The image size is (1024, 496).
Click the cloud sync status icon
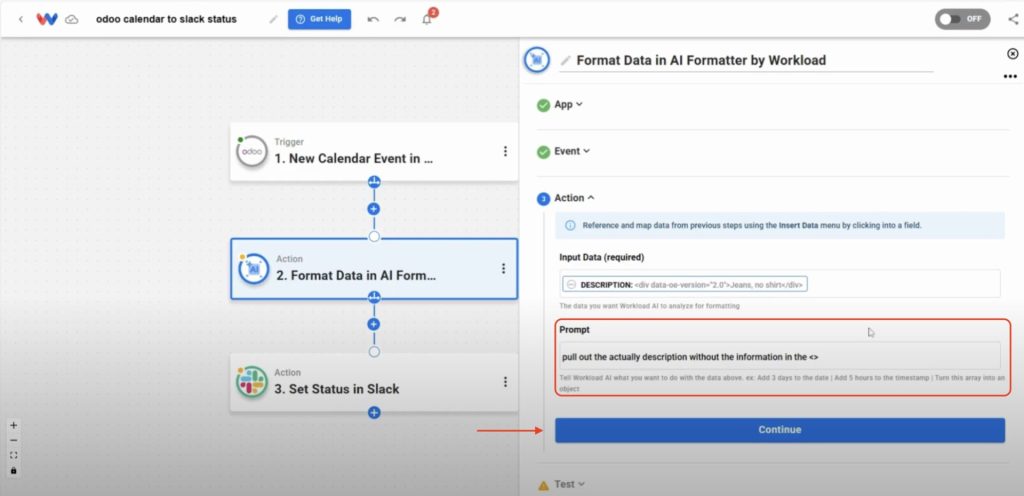(72, 20)
